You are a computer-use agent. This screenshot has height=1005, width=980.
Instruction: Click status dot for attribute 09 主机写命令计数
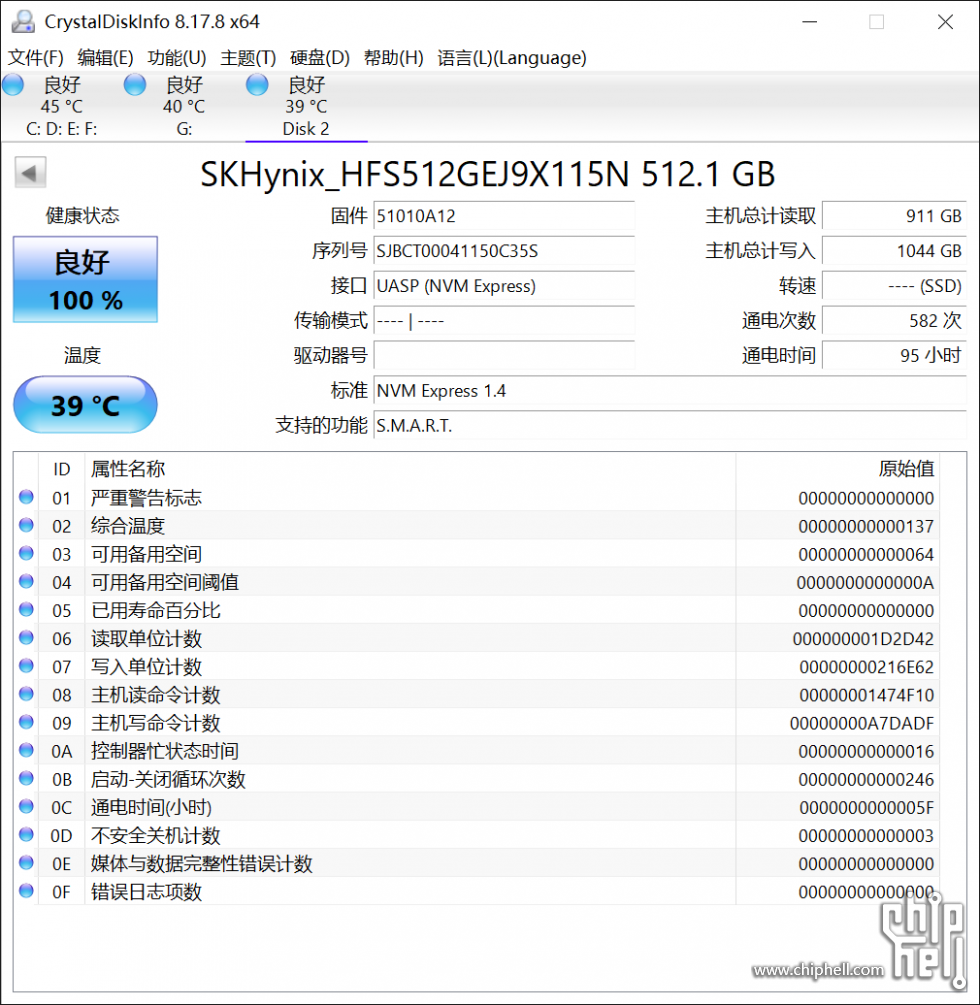coord(26,722)
